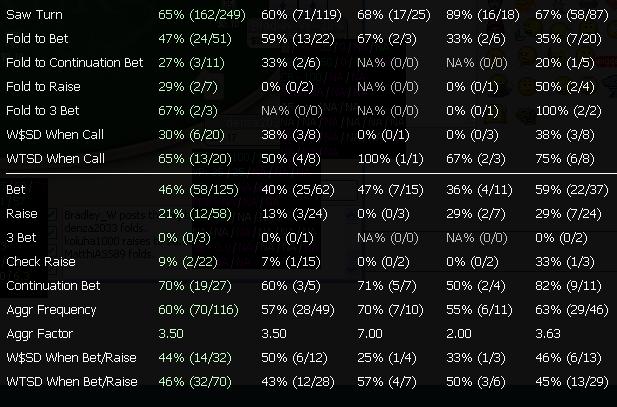Click the smiley at the Fold to Raise row

(x=607, y=88)
